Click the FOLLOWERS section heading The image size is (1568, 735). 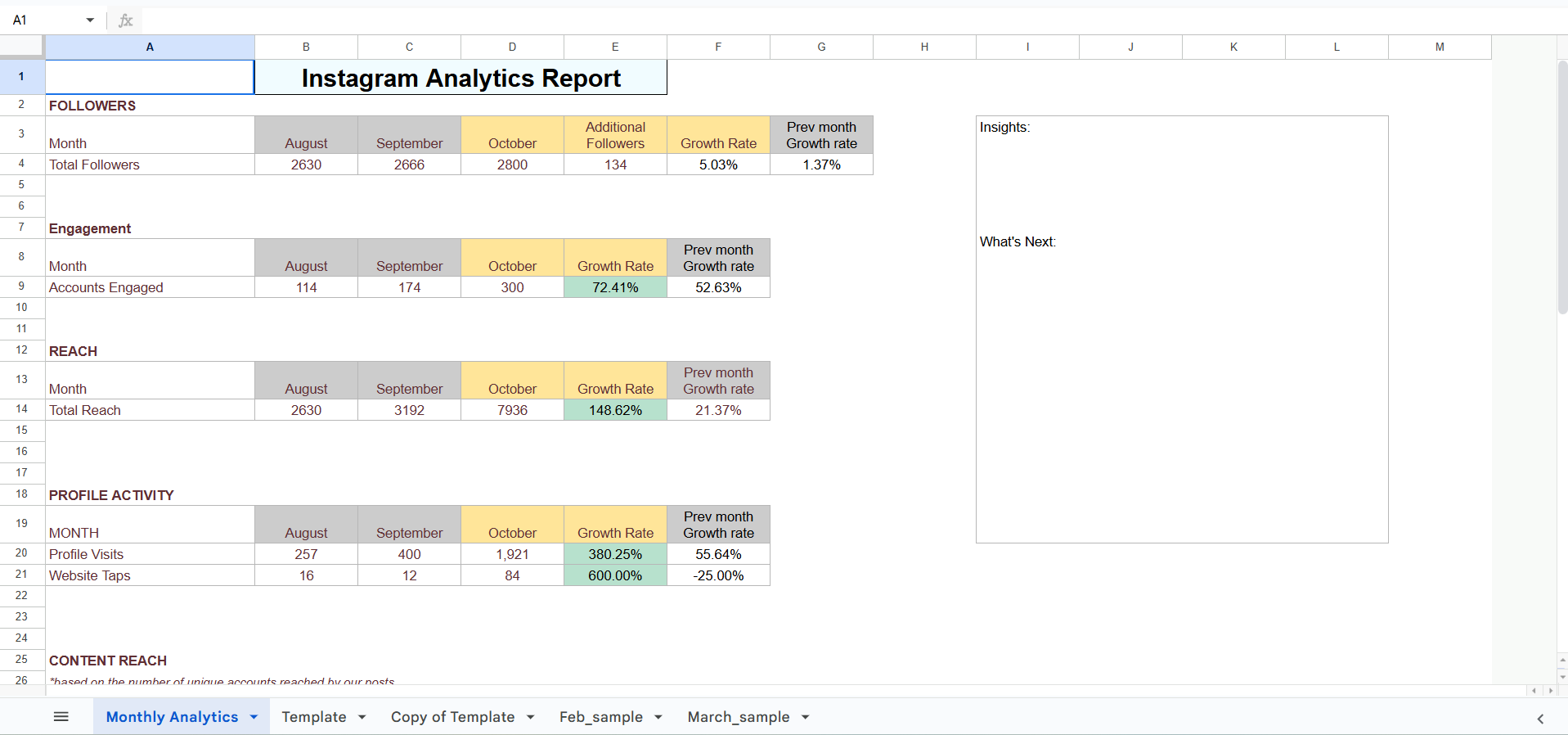point(92,106)
